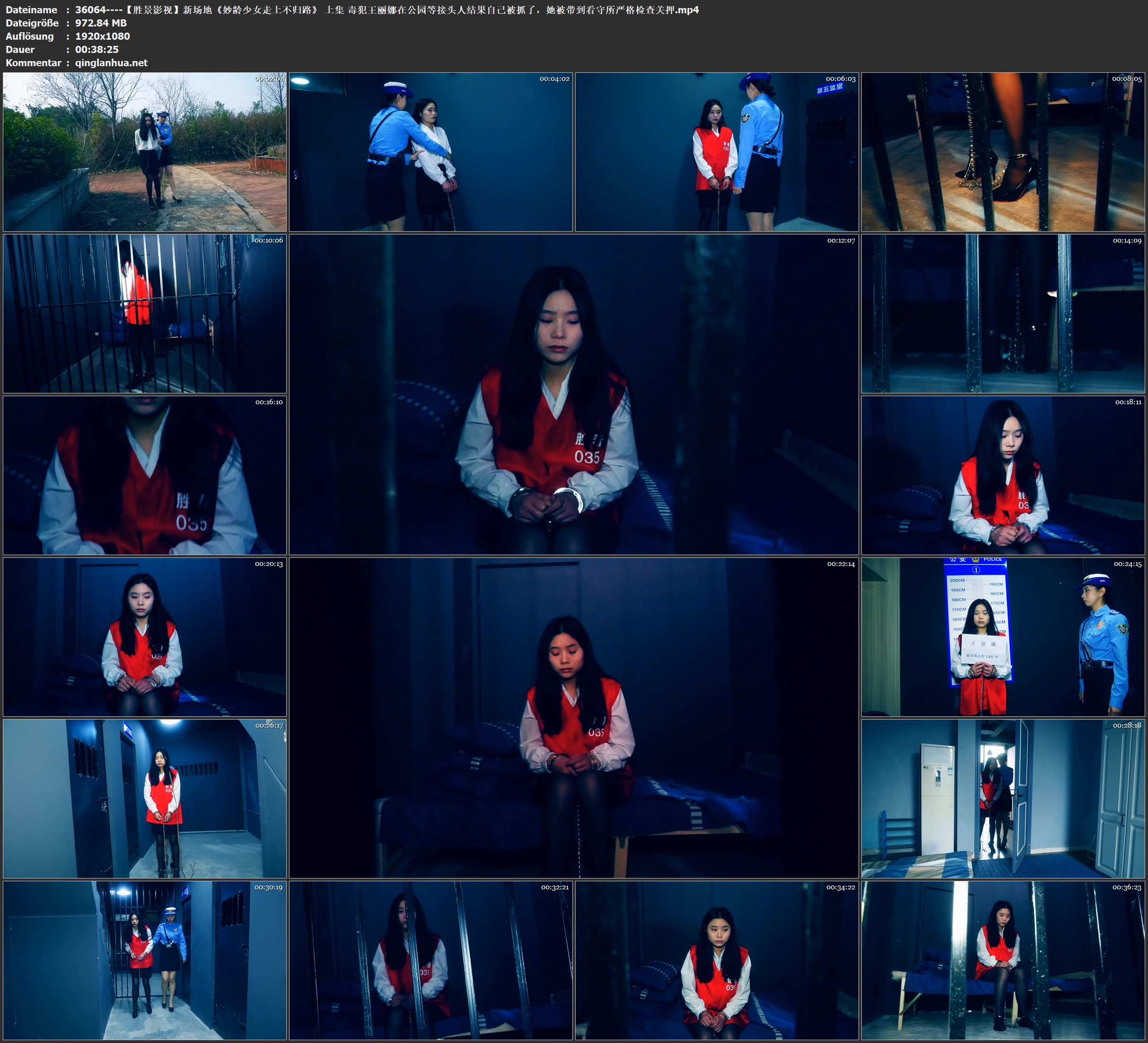Open the 00:28:18 doorway frame
The height and width of the screenshot is (1043, 1148).
pos(1003,799)
